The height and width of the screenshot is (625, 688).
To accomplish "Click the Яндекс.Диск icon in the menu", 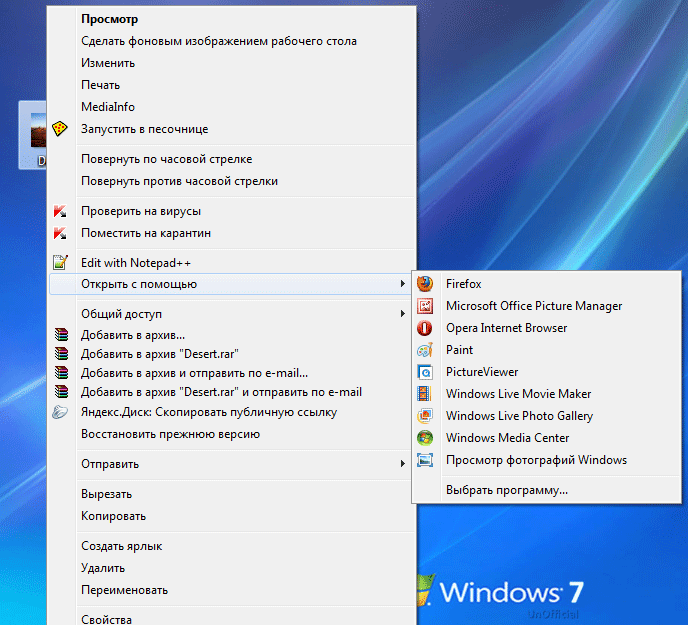I will click(x=61, y=412).
